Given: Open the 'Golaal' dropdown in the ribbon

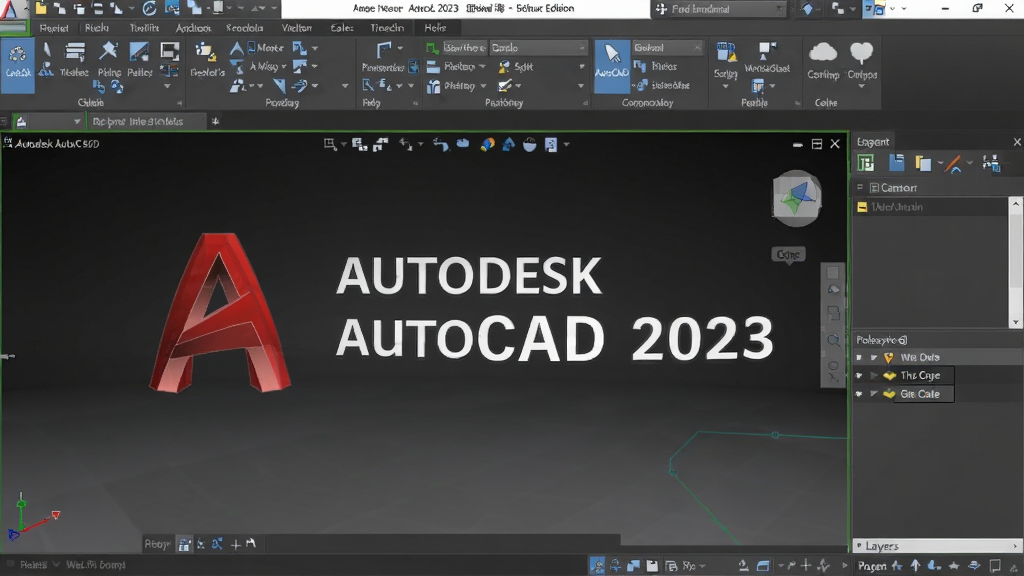Looking at the screenshot, I should pyautogui.click(x=667, y=48).
